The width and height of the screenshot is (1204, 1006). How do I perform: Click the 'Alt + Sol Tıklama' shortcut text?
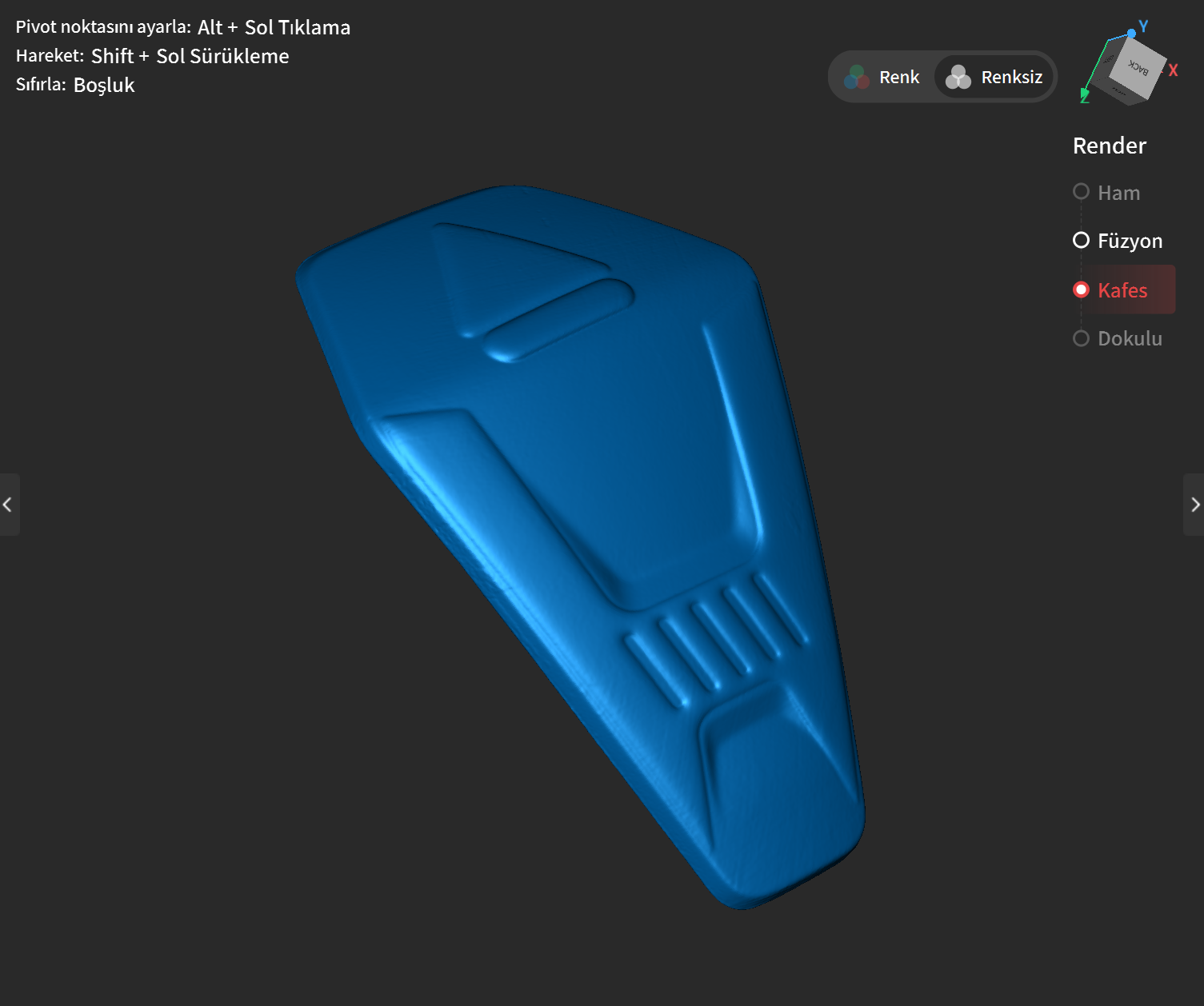tap(274, 27)
